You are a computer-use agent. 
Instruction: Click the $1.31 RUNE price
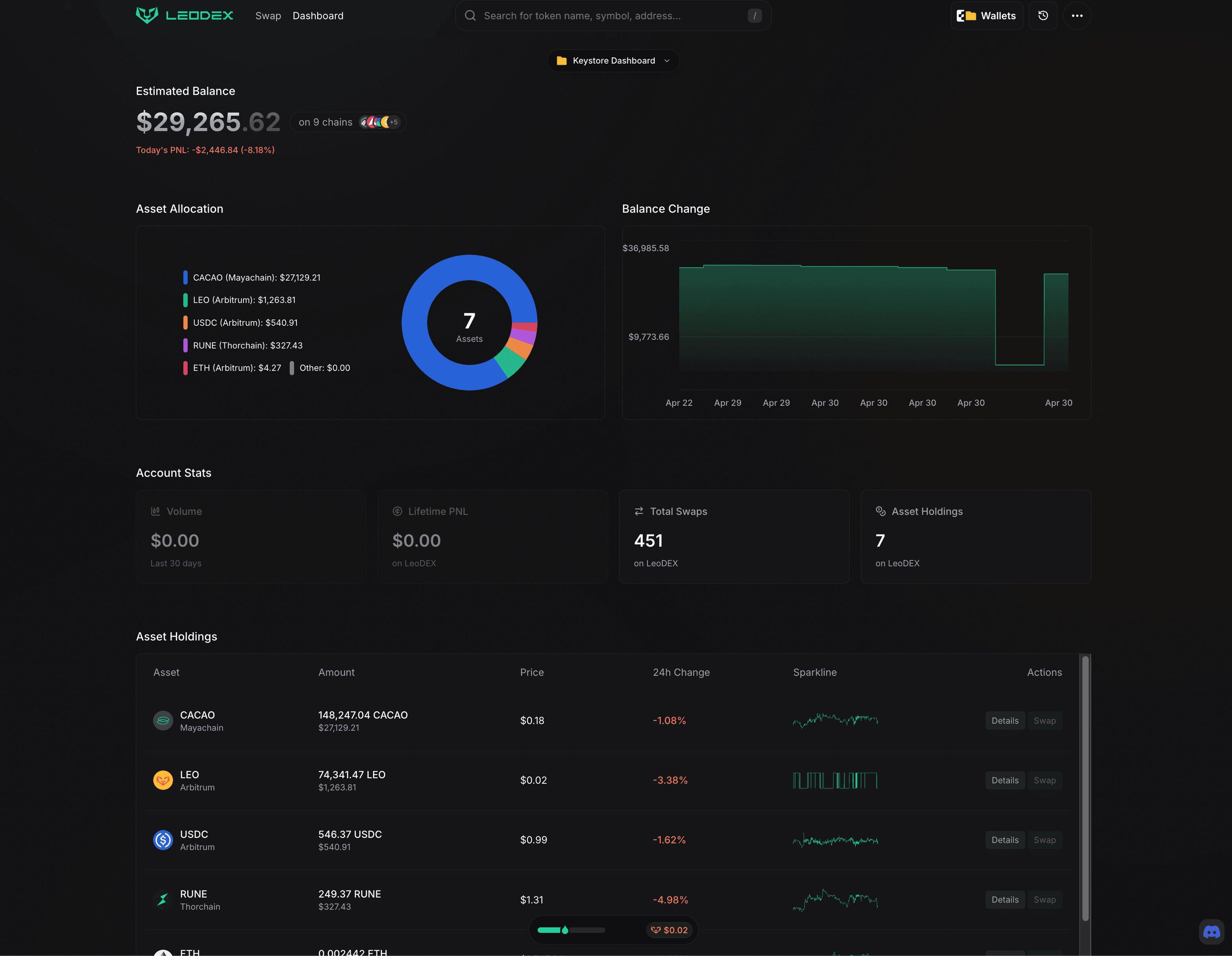tap(531, 899)
